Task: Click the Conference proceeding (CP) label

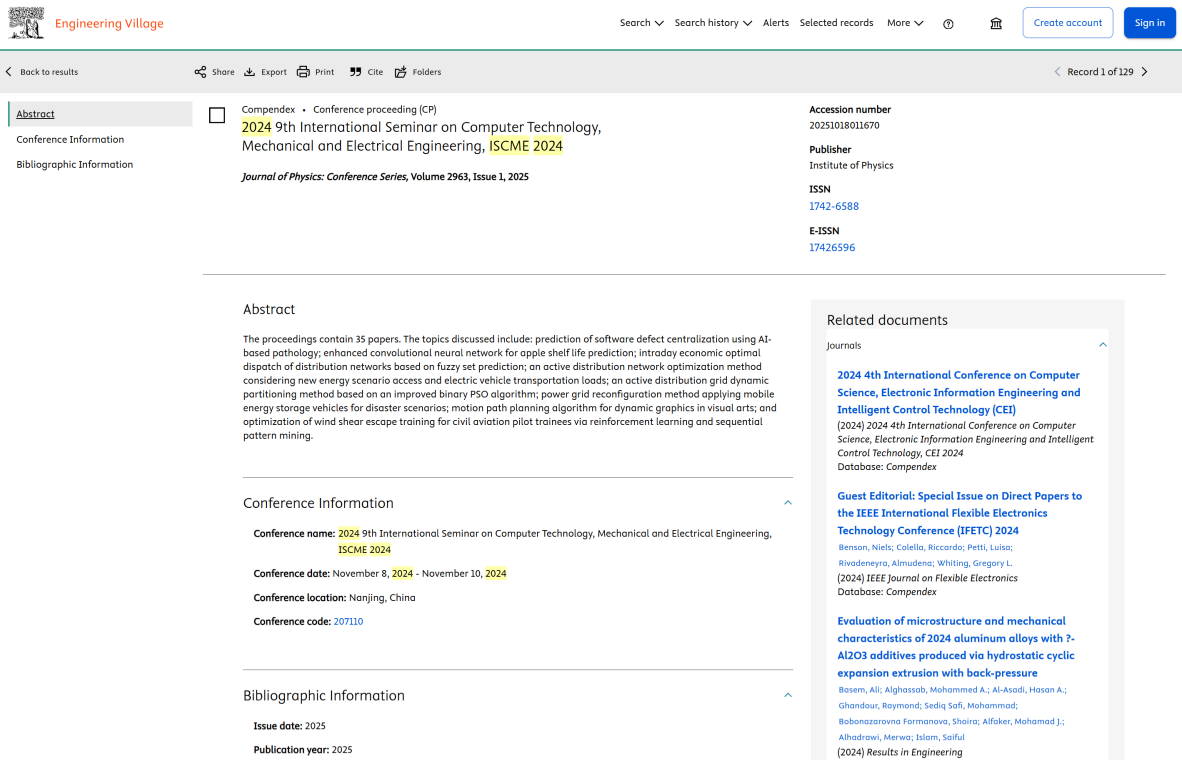Action: pos(375,109)
